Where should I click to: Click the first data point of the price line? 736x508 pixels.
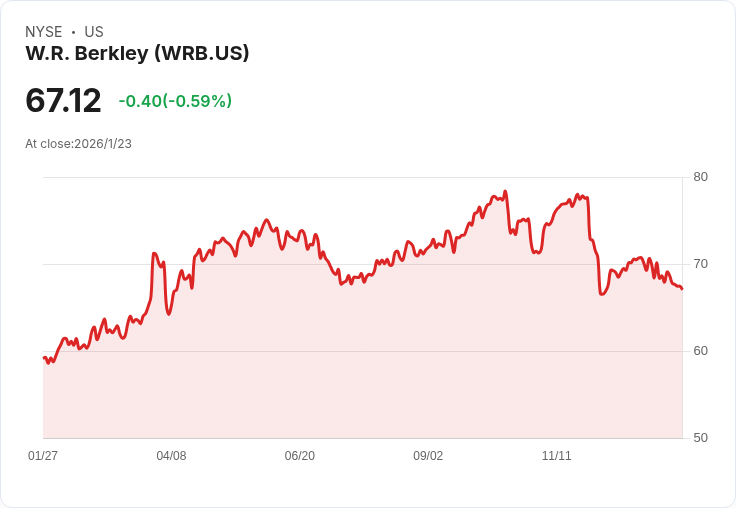click(x=44, y=358)
